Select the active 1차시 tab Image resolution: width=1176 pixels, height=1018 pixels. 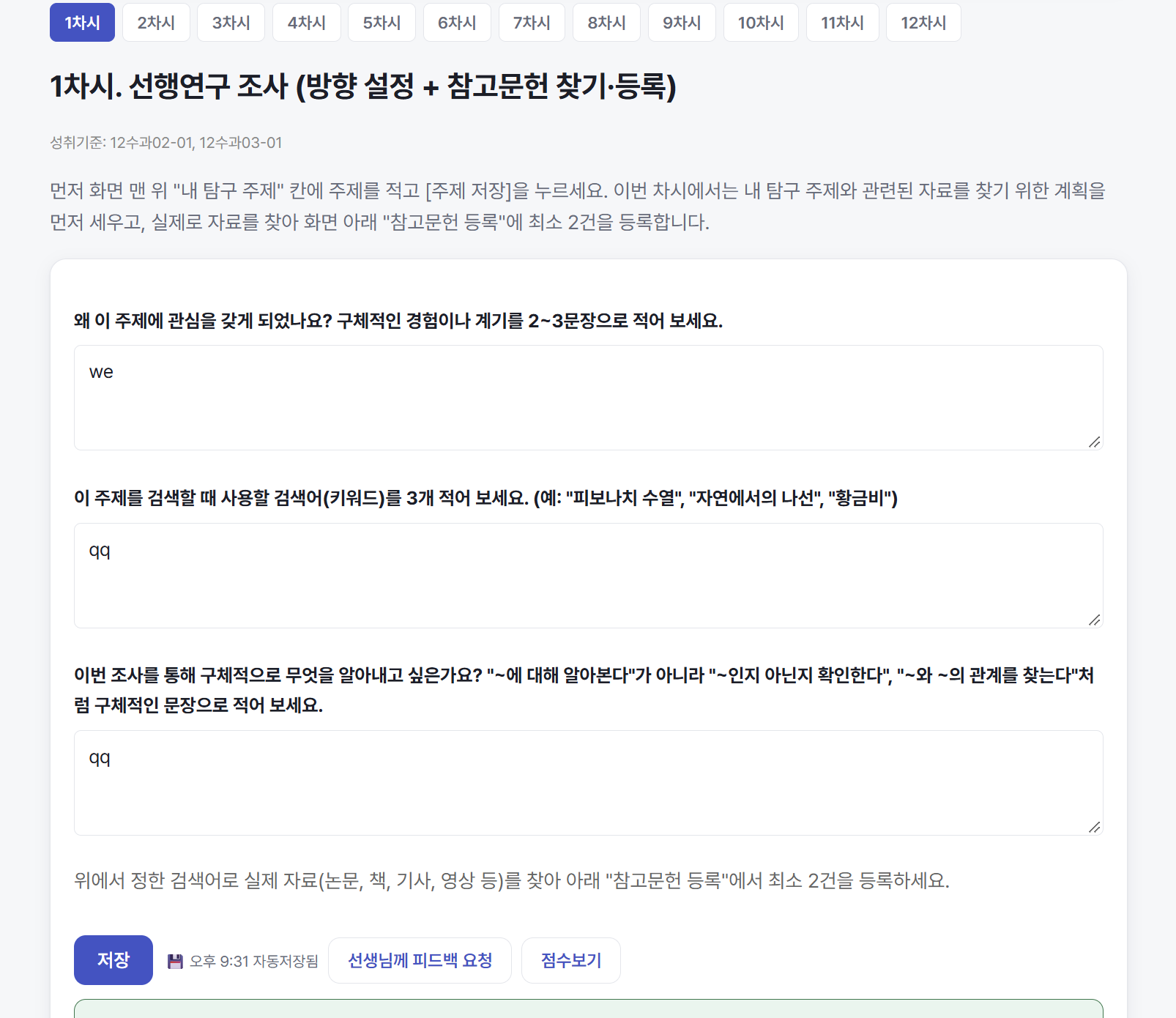82,23
